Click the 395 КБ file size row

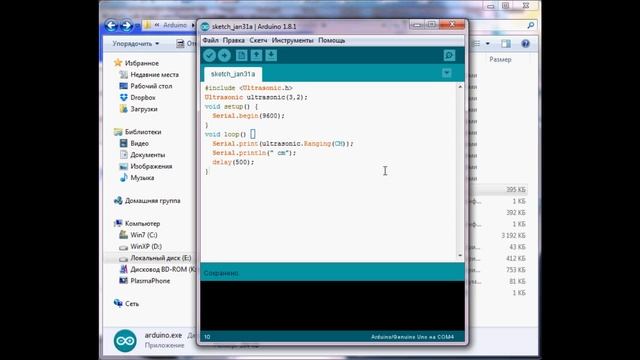tap(516, 190)
